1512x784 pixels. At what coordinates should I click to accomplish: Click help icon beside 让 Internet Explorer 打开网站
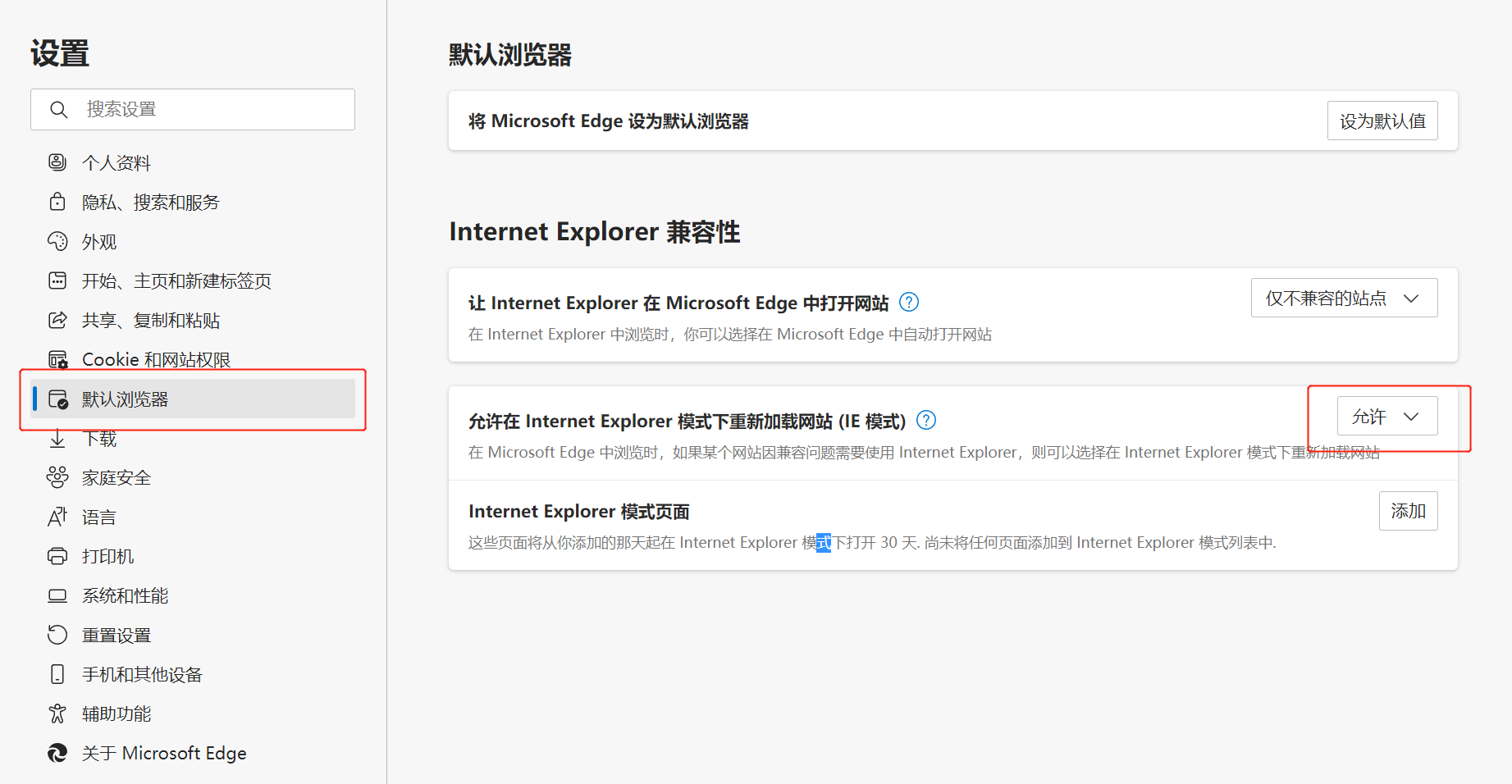[x=909, y=303]
